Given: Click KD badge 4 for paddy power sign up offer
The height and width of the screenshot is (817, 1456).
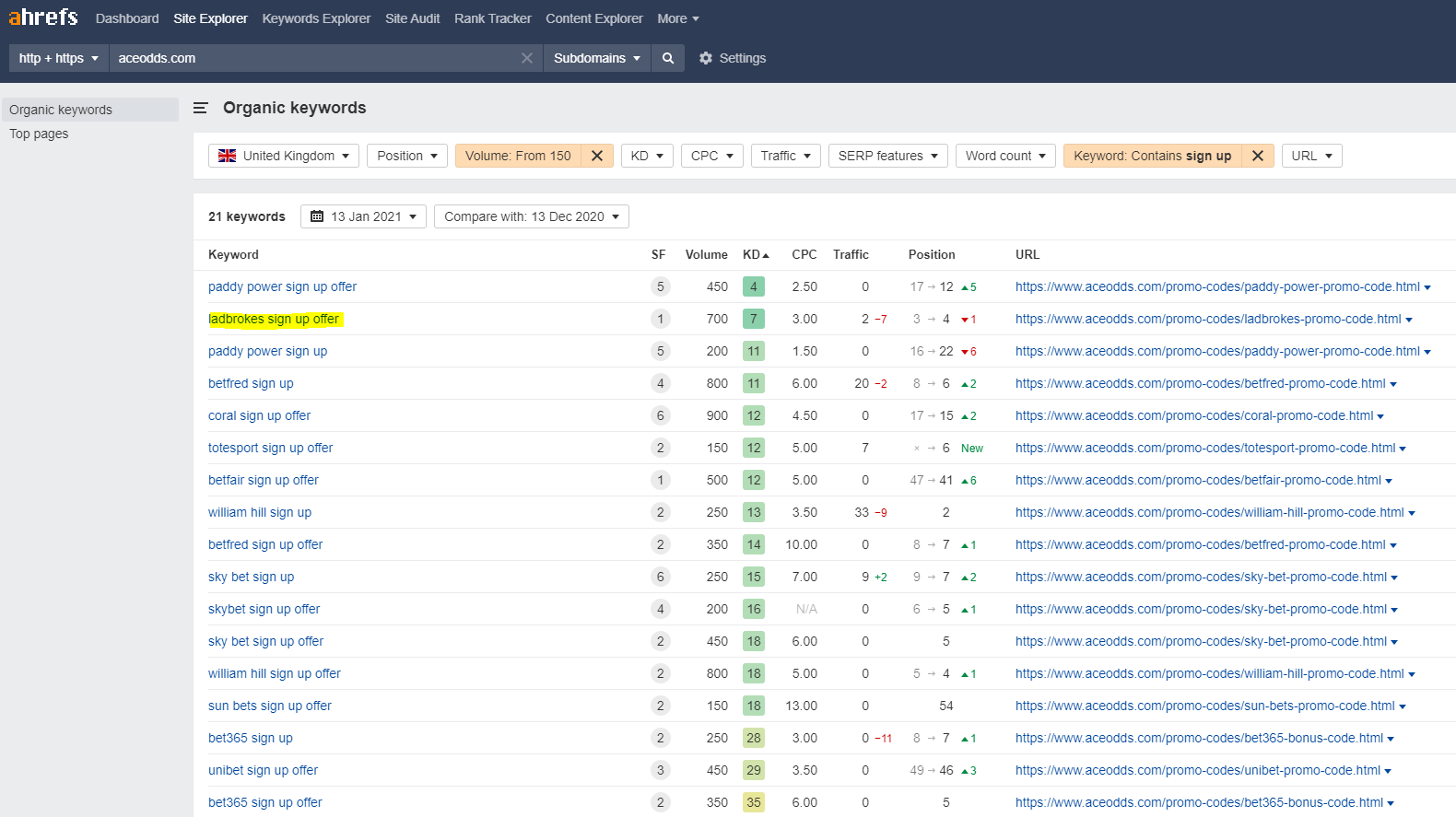Looking at the screenshot, I should pyautogui.click(x=754, y=286).
